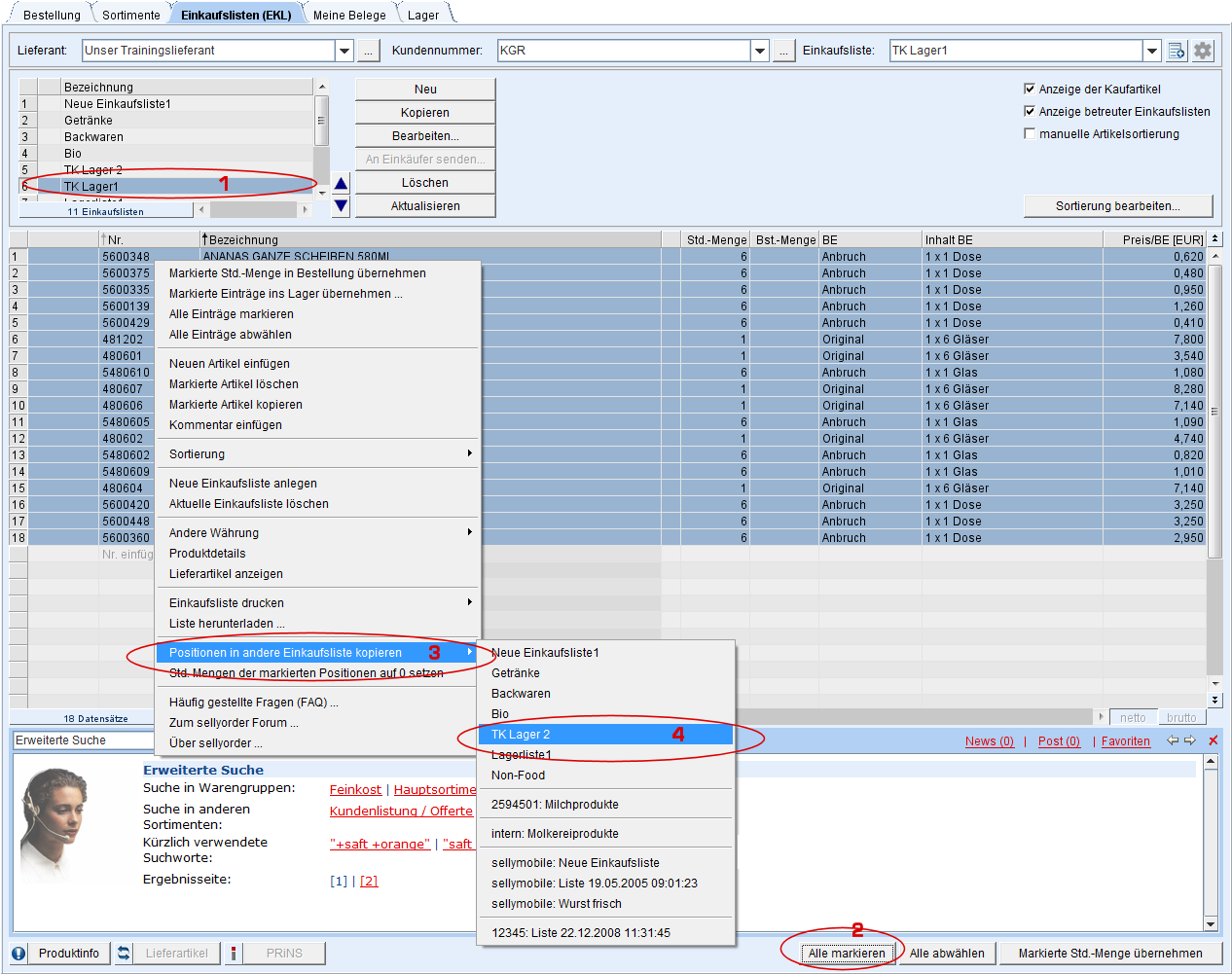
Task: Switch to the Sortimente tab
Action: point(130,15)
